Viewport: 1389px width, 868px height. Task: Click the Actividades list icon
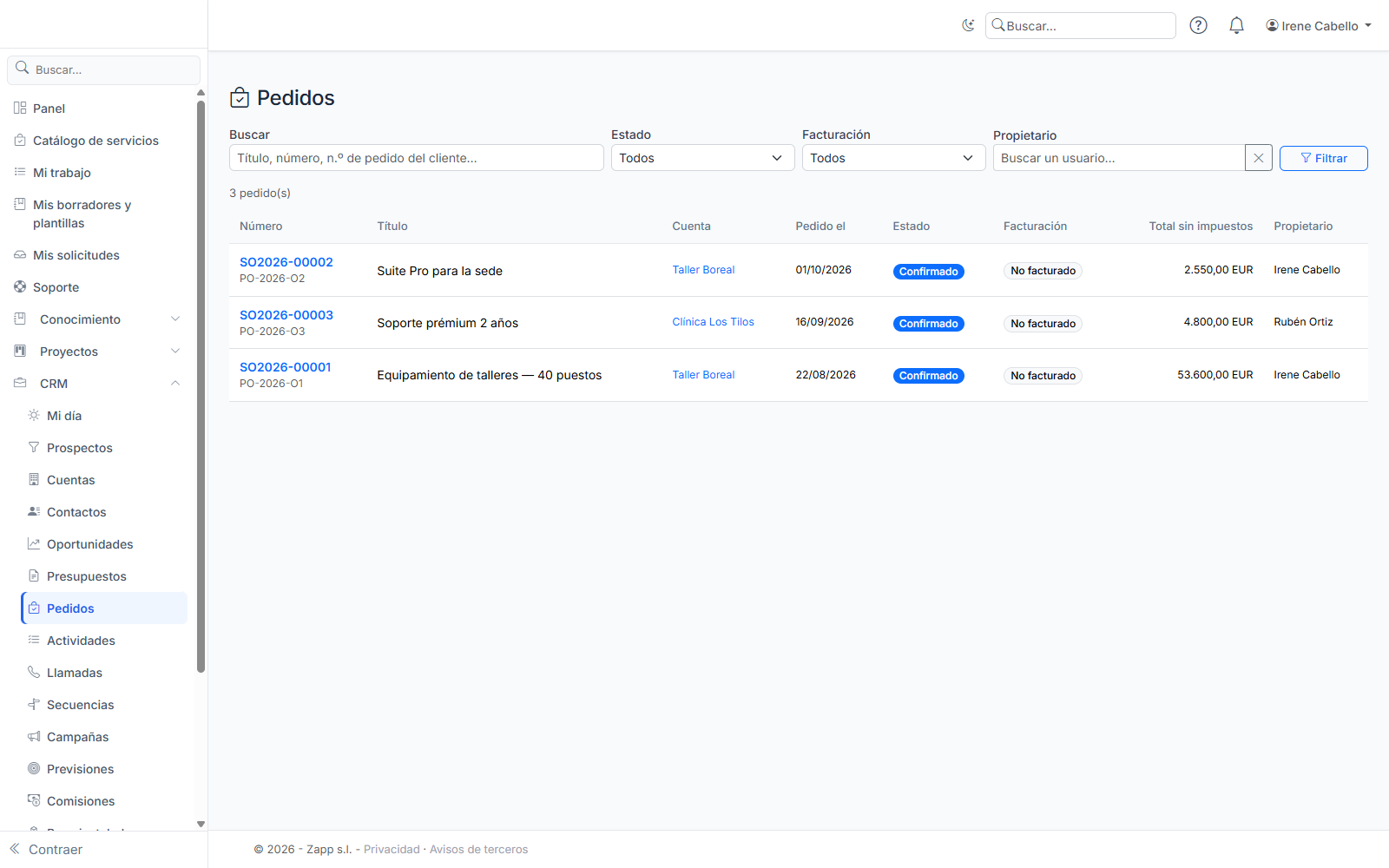(x=34, y=641)
